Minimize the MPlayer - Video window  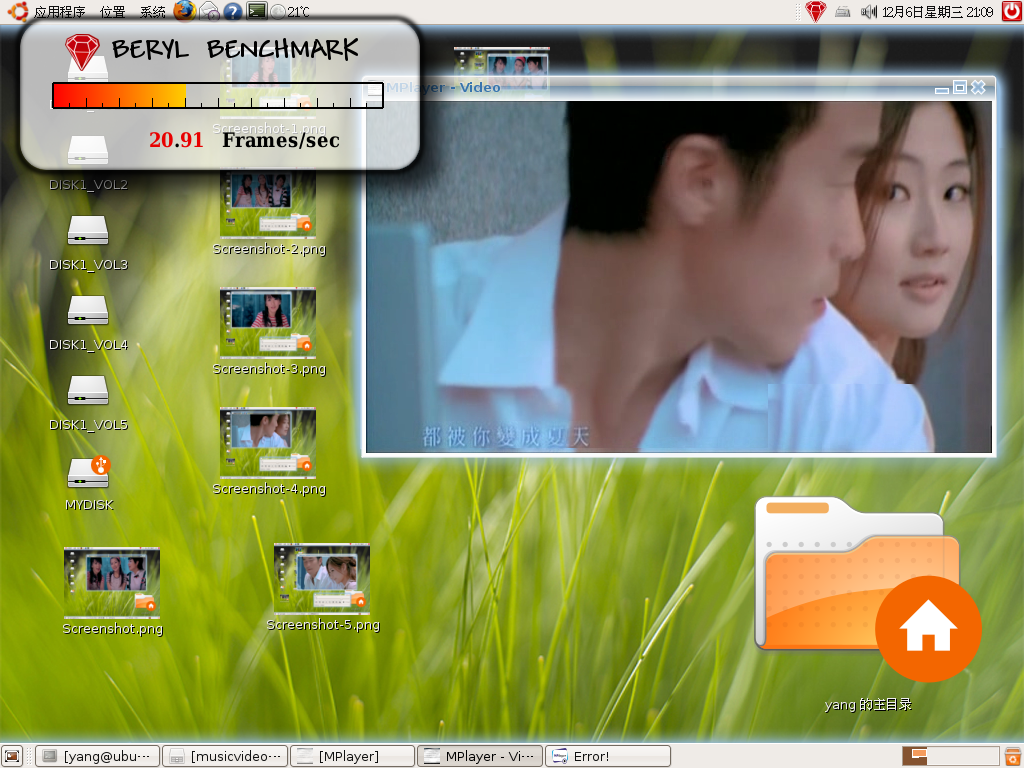point(941,88)
